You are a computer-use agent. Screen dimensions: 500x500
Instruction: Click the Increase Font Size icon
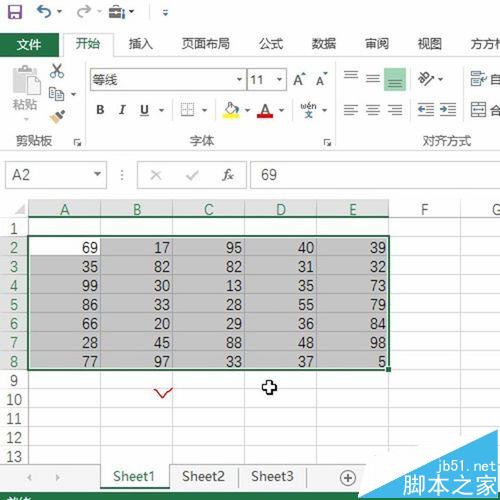pyautogui.click(x=299, y=79)
